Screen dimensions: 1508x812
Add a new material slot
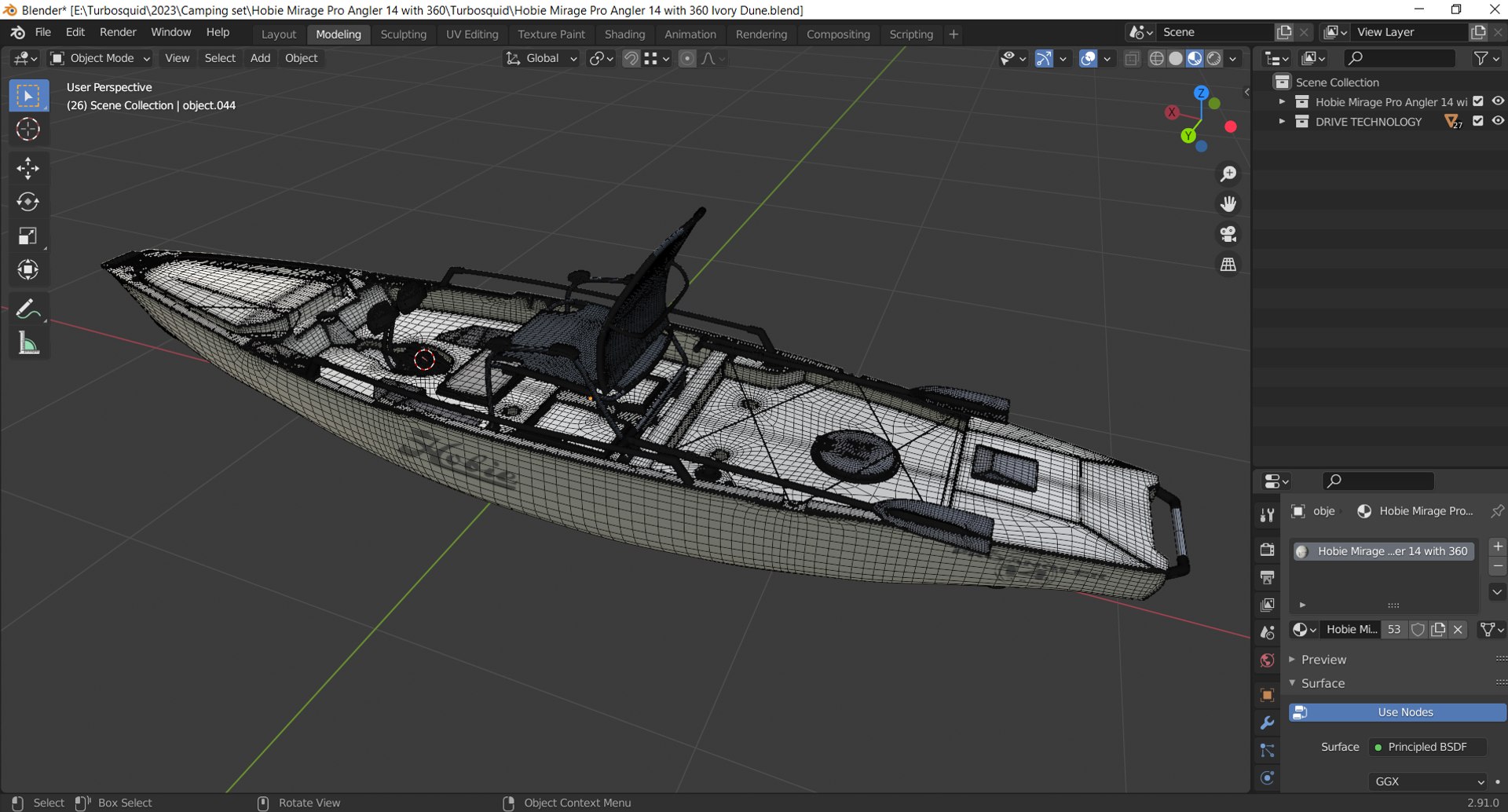(x=1498, y=547)
